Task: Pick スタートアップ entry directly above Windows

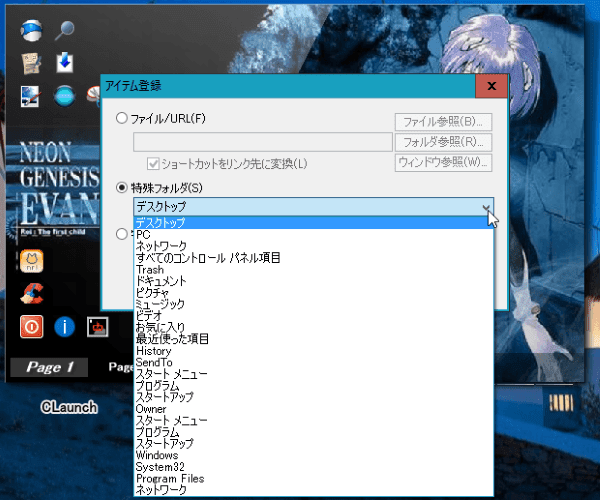Action: click(x=313, y=444)
